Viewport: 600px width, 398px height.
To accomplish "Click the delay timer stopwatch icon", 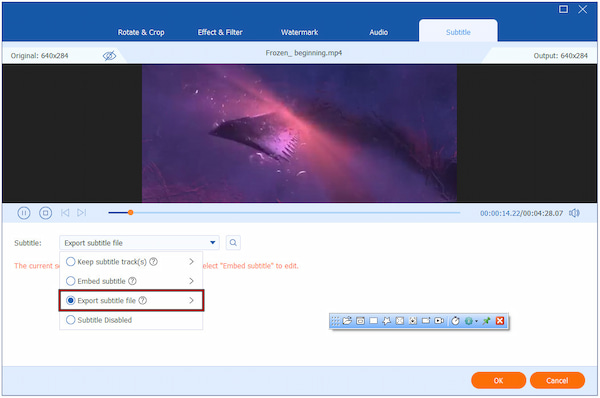I will pos(455,321).
